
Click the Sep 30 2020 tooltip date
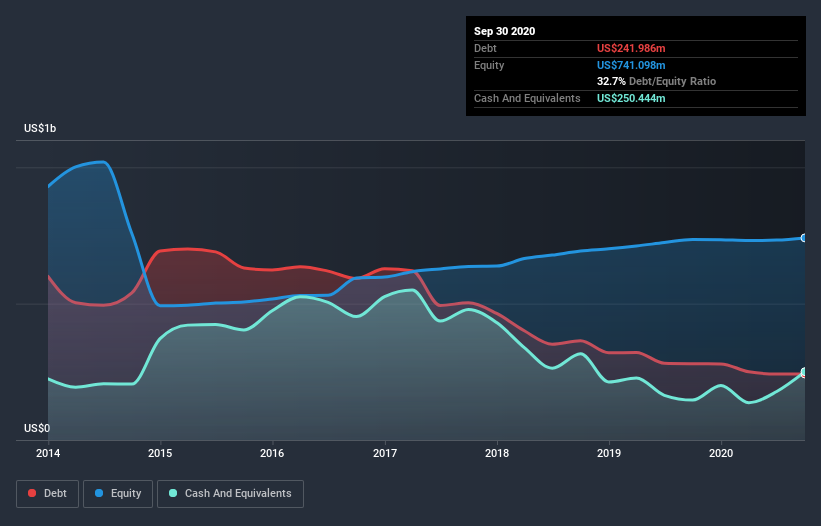tap(505, 31)
